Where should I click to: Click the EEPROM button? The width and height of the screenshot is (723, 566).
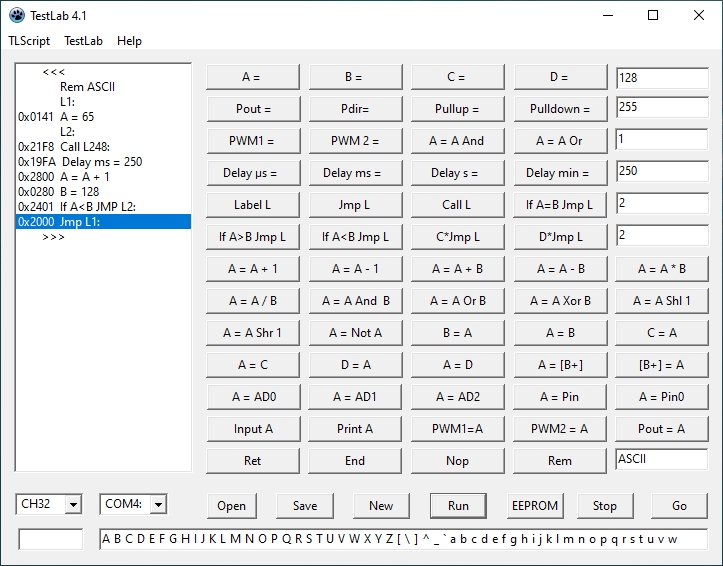coord(534,505)
